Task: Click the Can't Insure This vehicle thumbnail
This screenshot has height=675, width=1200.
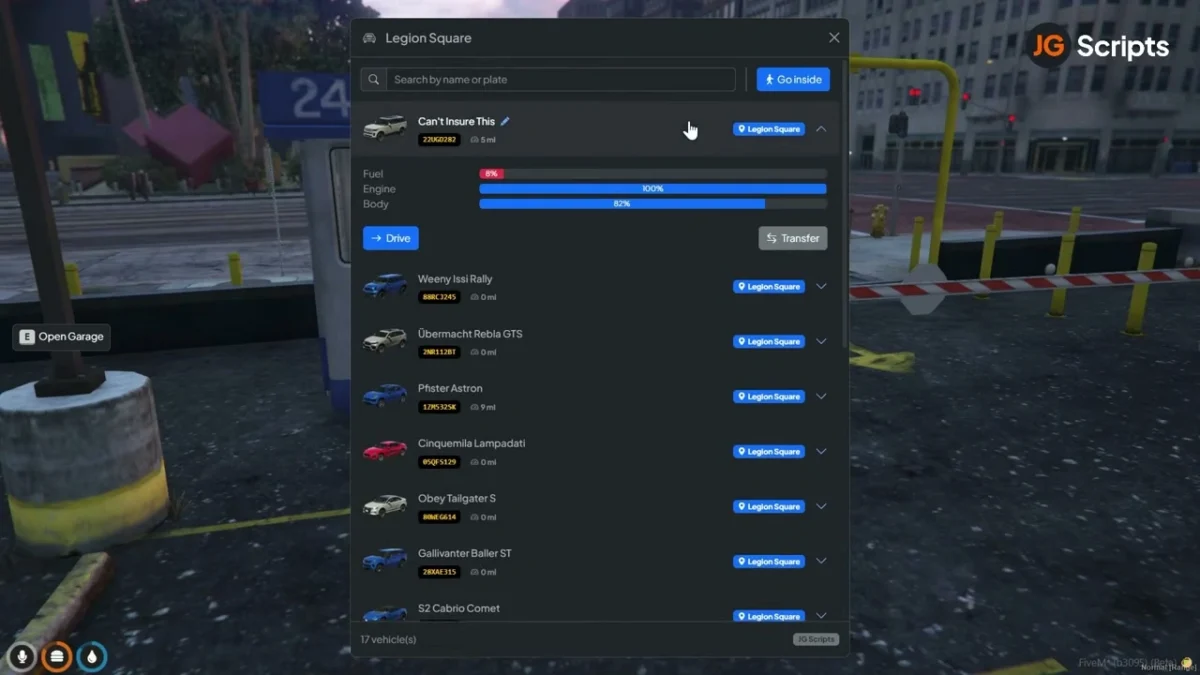Action: tap(385, 128)
